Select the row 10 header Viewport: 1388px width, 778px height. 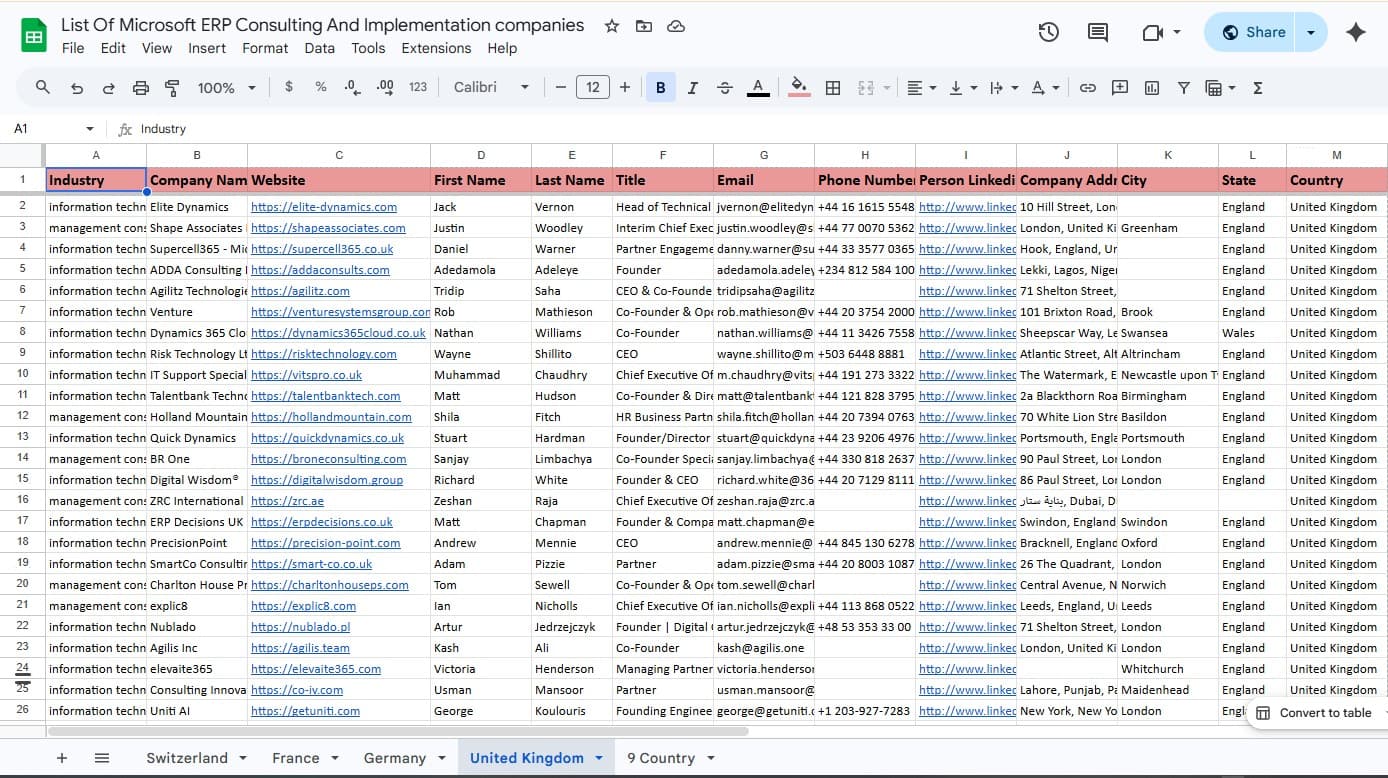click(x=22, y=374)
